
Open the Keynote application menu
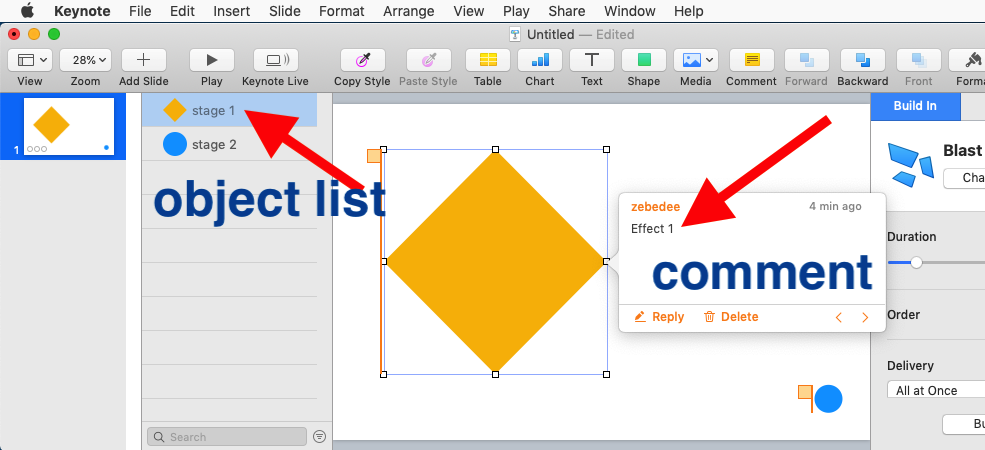(x=82, y=11)
